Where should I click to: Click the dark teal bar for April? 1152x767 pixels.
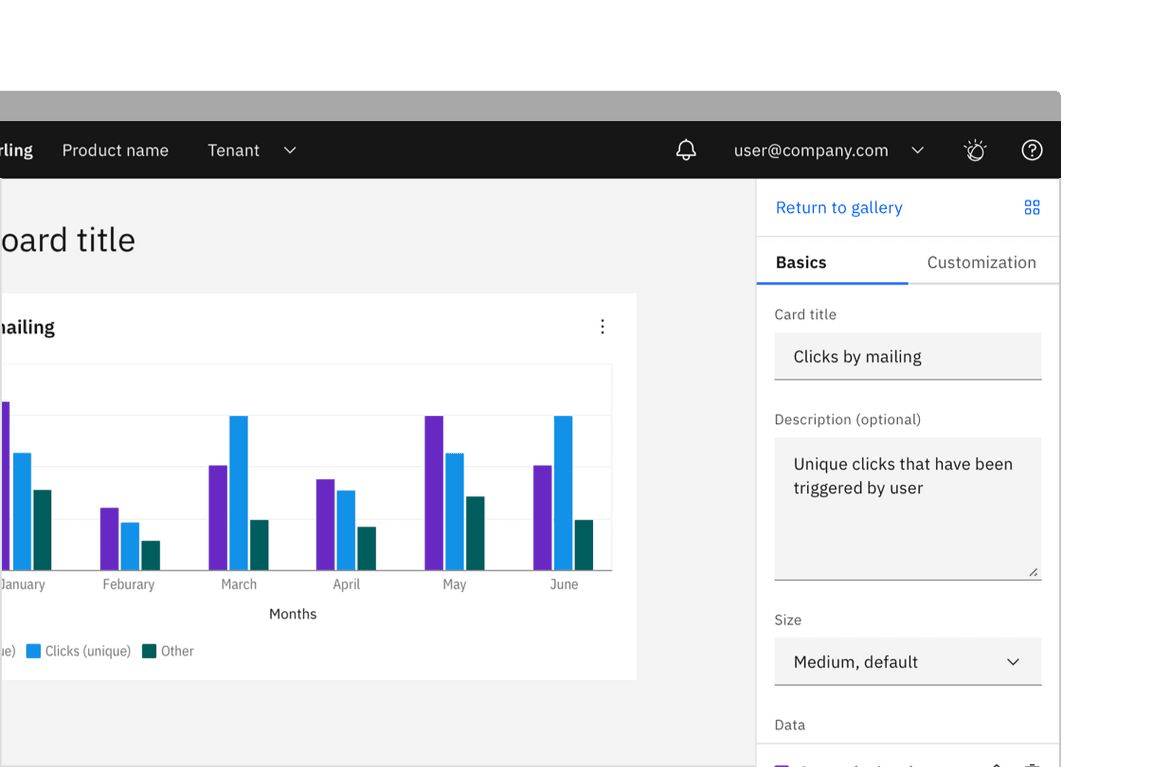(x=367, y=548)
